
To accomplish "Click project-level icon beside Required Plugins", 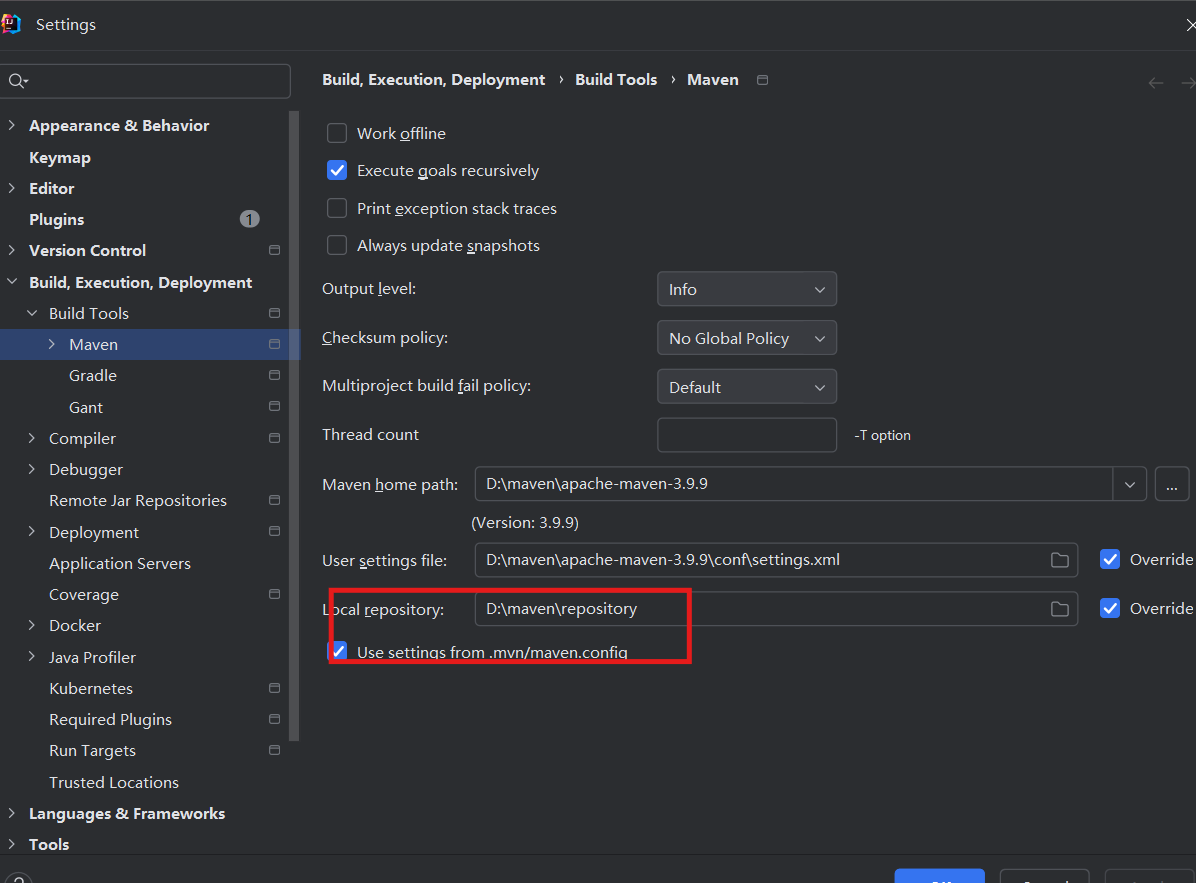I will (x=275, y=719).
